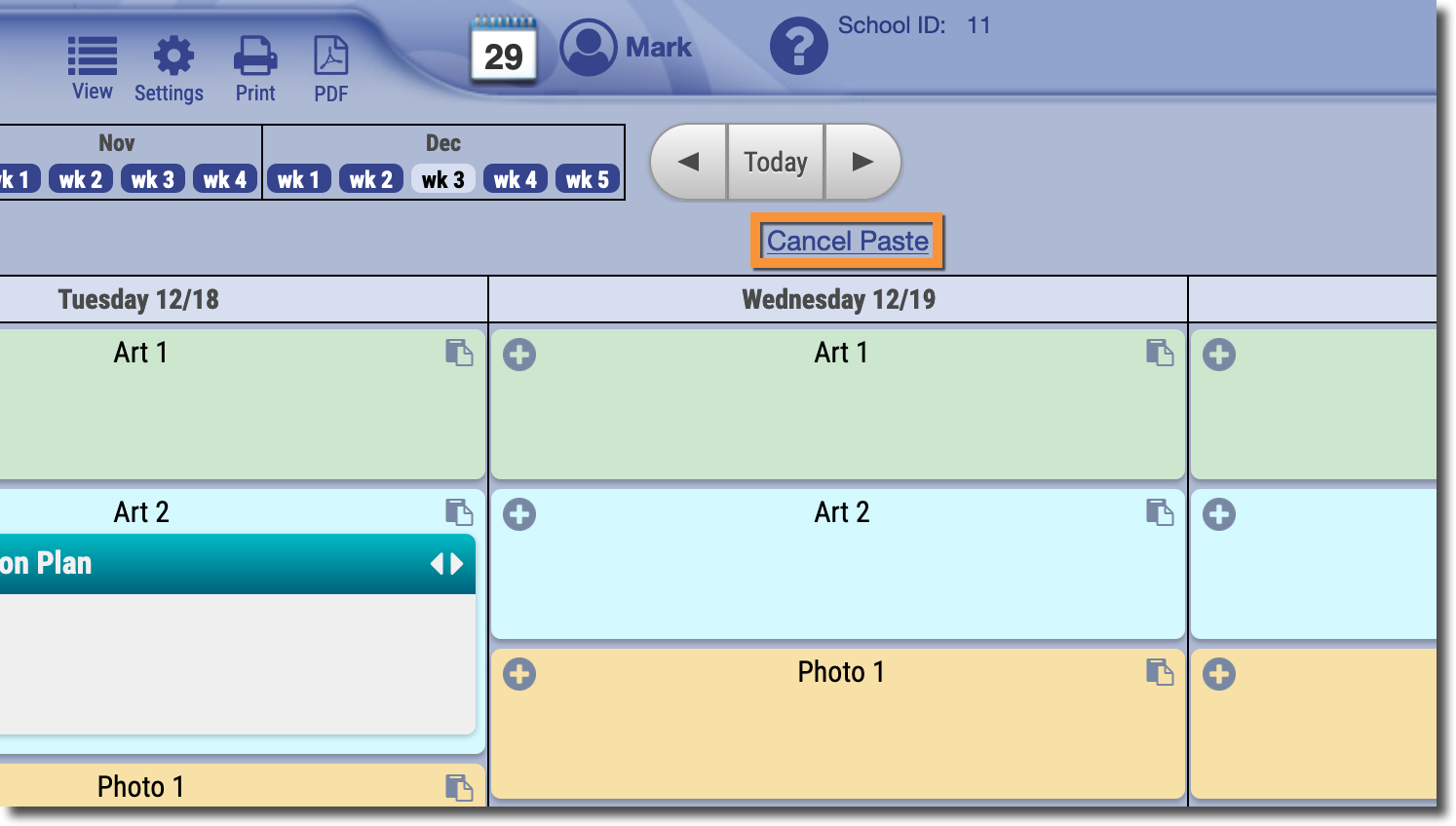
Task: Add lesson to Wednesday Art 2
Action: (519, 514)
